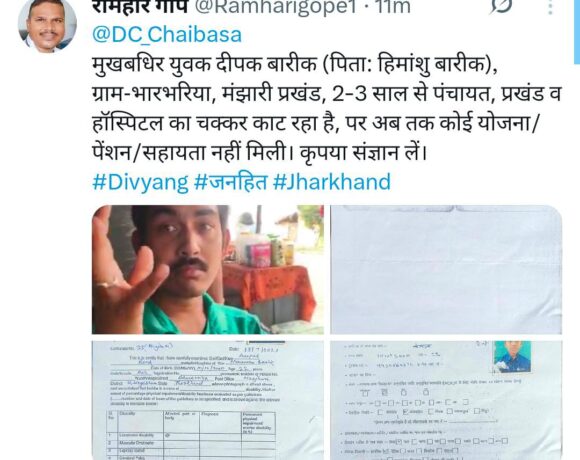Image resolution: width=580 pixels, height=460 pixels.
Task: Select the blue bar on the right edge
Action: point(577,32)
